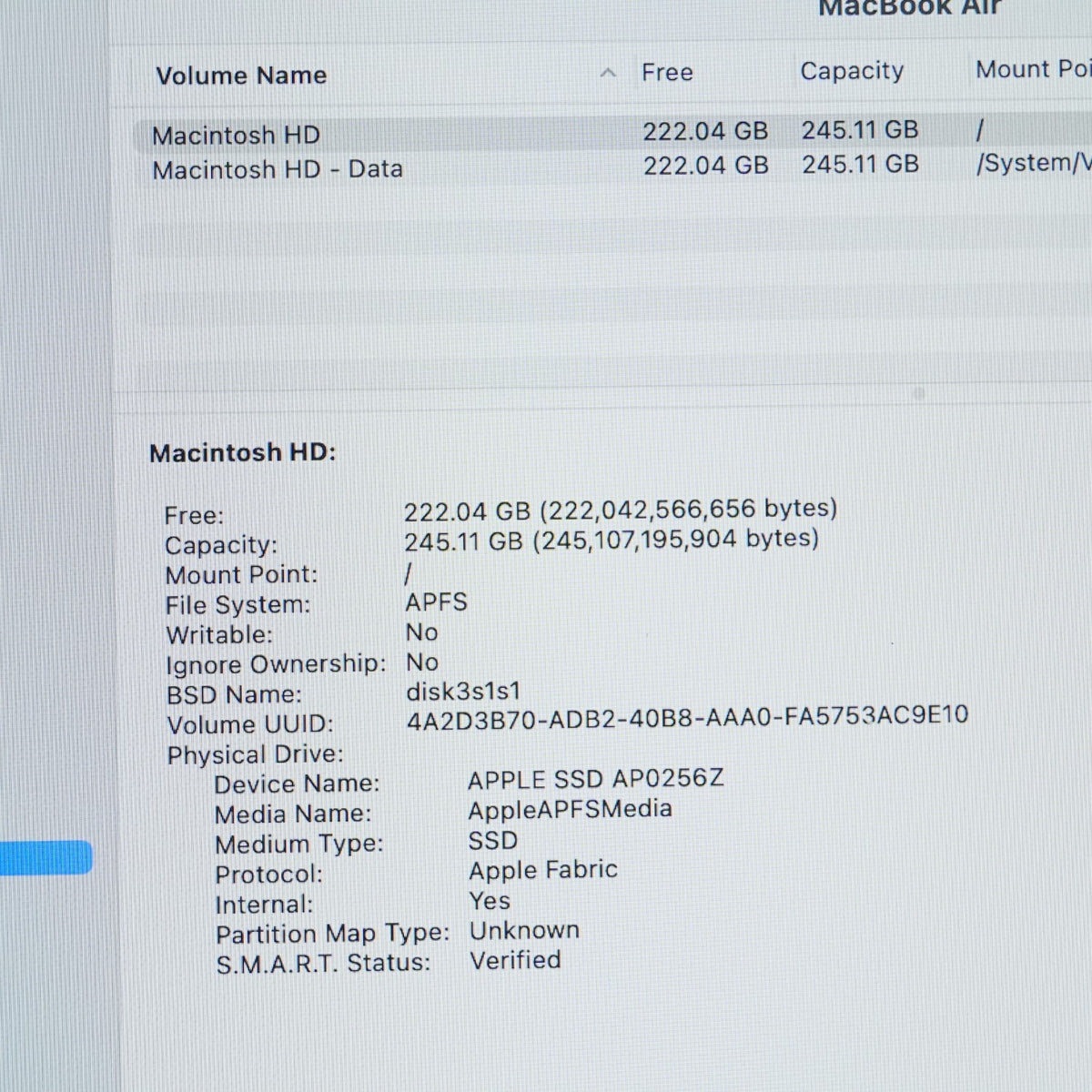Click the BSD name disk3s1s1
Viewport: 1092px width, 1092px height.
(x=463, y=692)
